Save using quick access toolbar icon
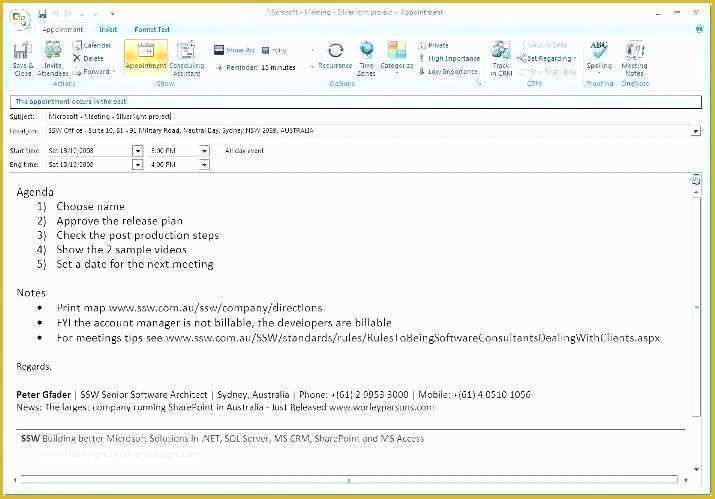715x499 pixels. click(x=42, y=14)
